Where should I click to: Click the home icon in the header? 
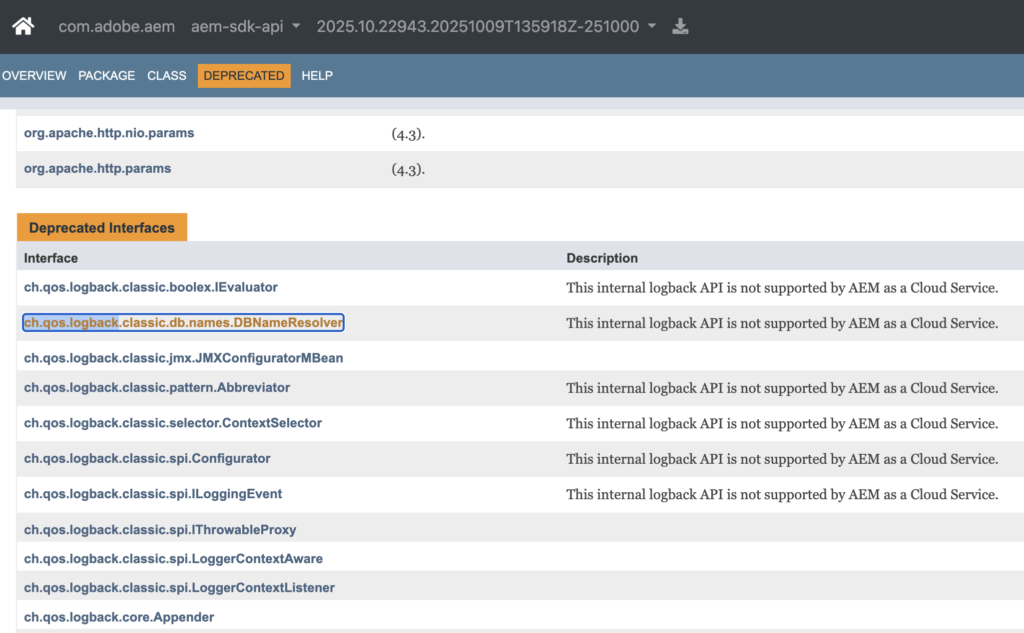pos(23,26)
